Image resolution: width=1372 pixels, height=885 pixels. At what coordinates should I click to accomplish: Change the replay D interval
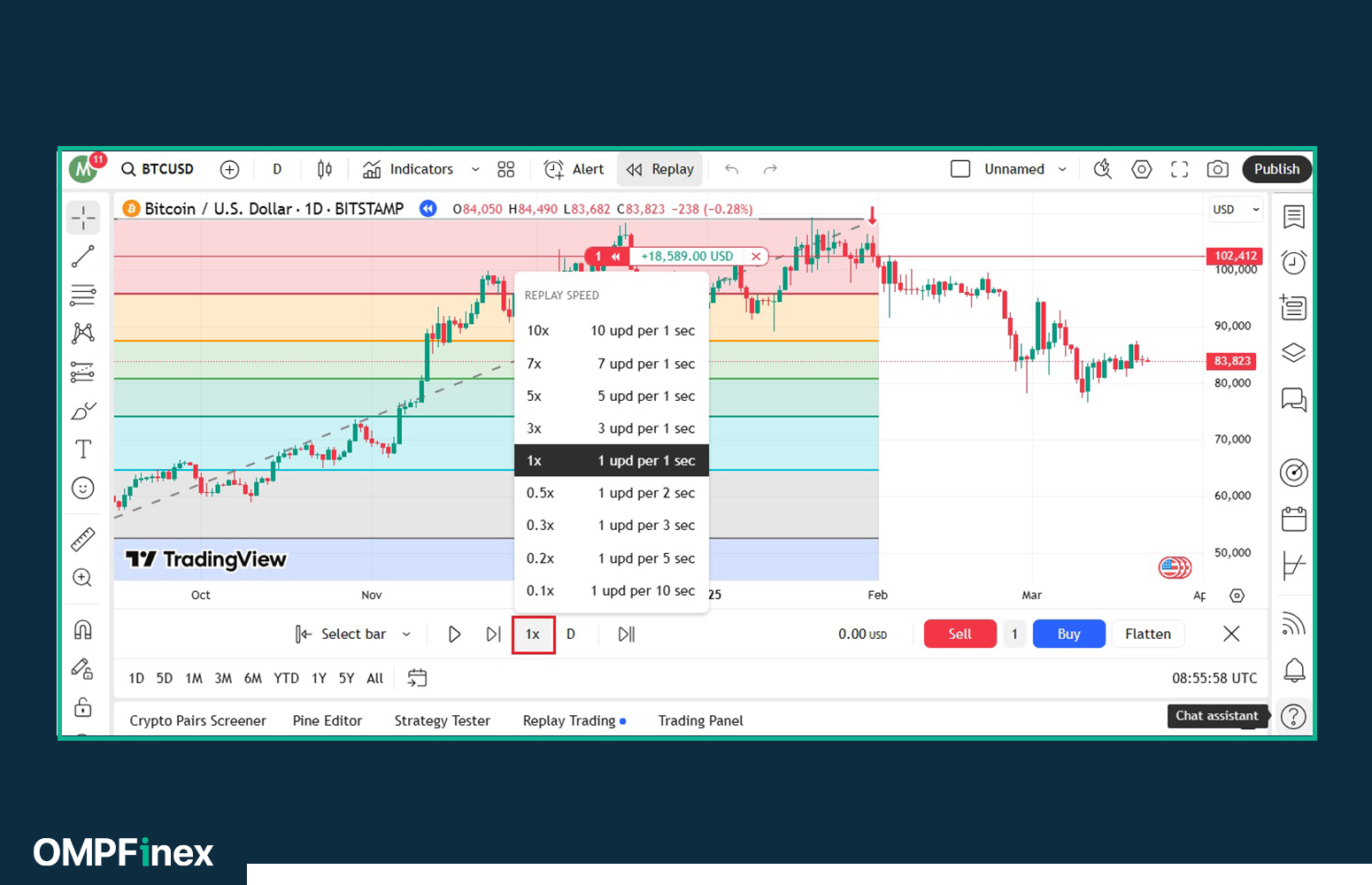[x=571, y=634]
